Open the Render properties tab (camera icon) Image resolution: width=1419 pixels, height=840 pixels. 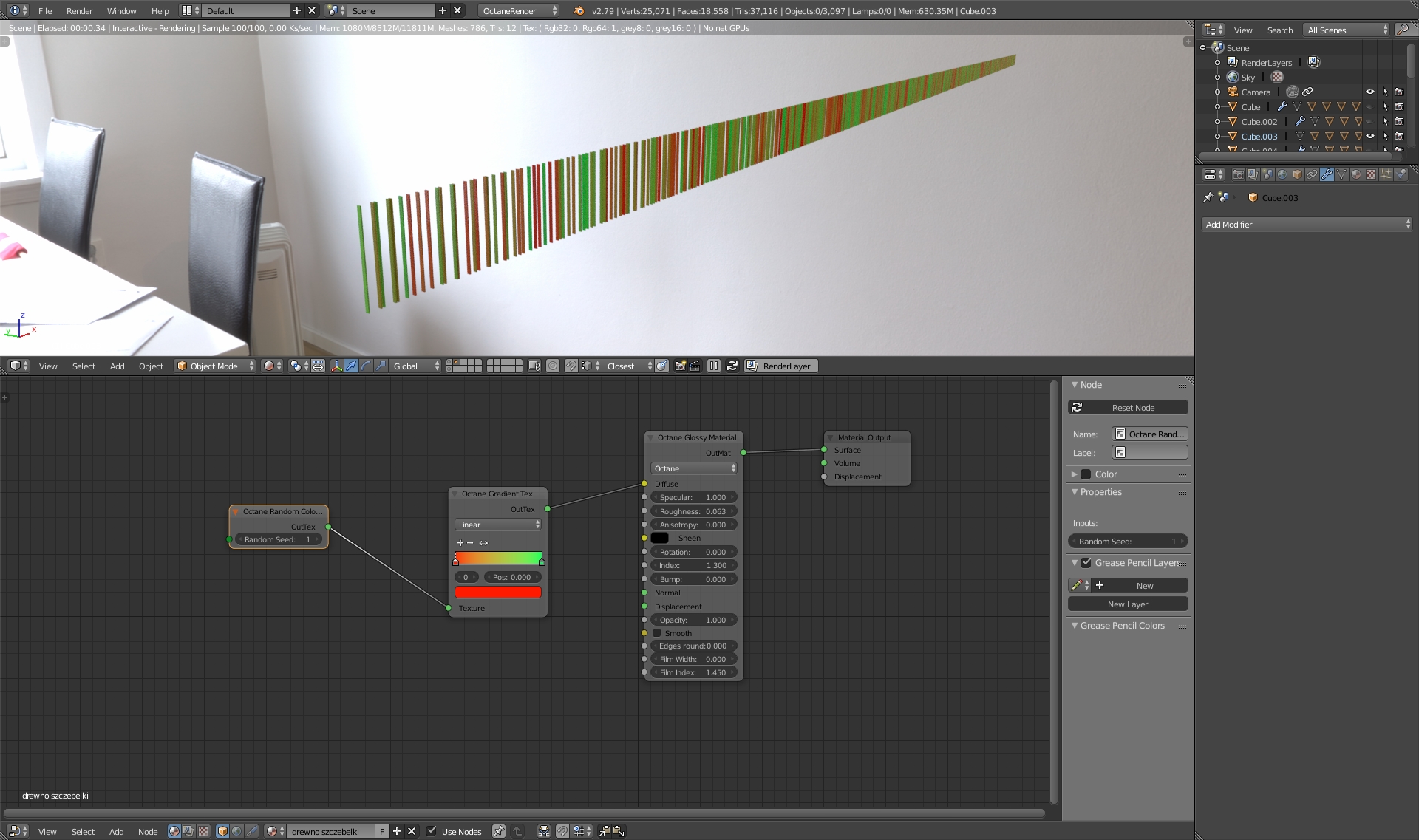[x=1238, y=174]
